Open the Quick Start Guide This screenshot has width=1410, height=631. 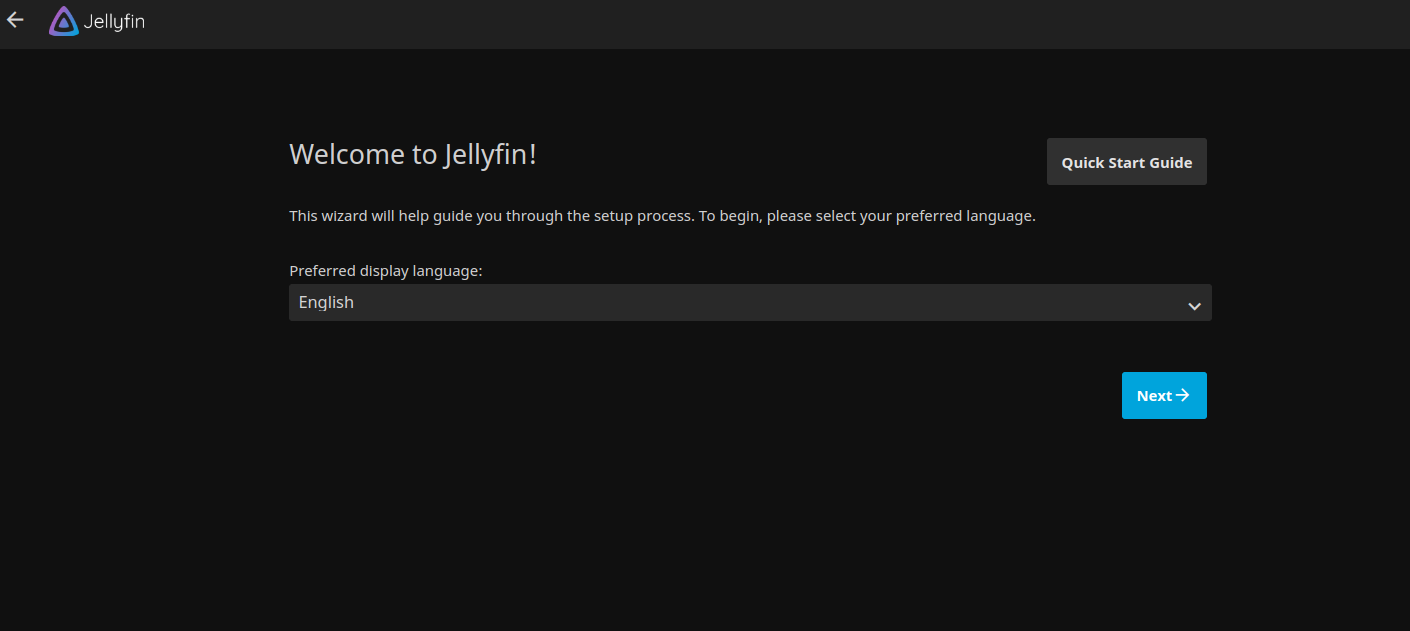point(1126,162)
